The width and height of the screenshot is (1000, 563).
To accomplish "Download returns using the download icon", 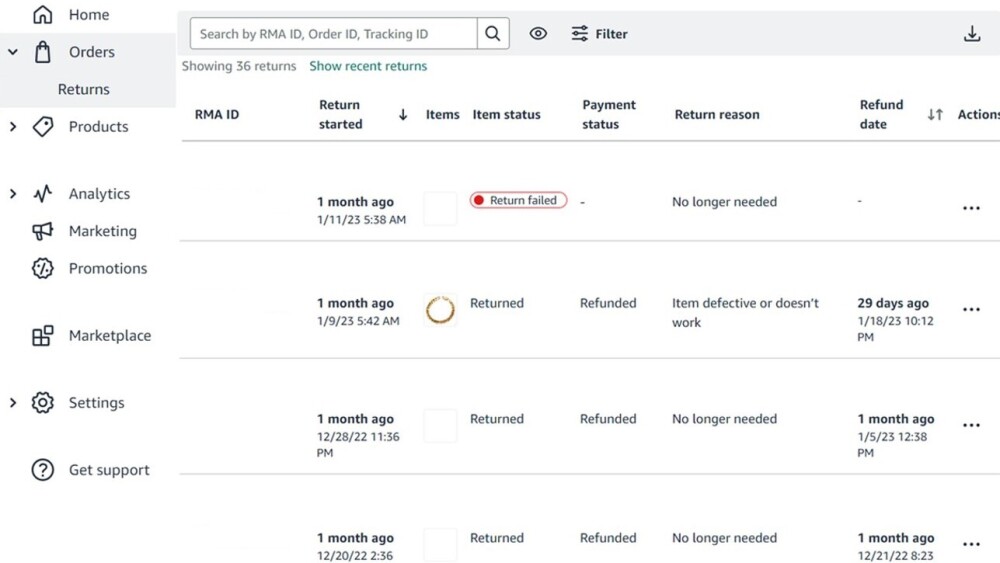I will tap(971, 34).
